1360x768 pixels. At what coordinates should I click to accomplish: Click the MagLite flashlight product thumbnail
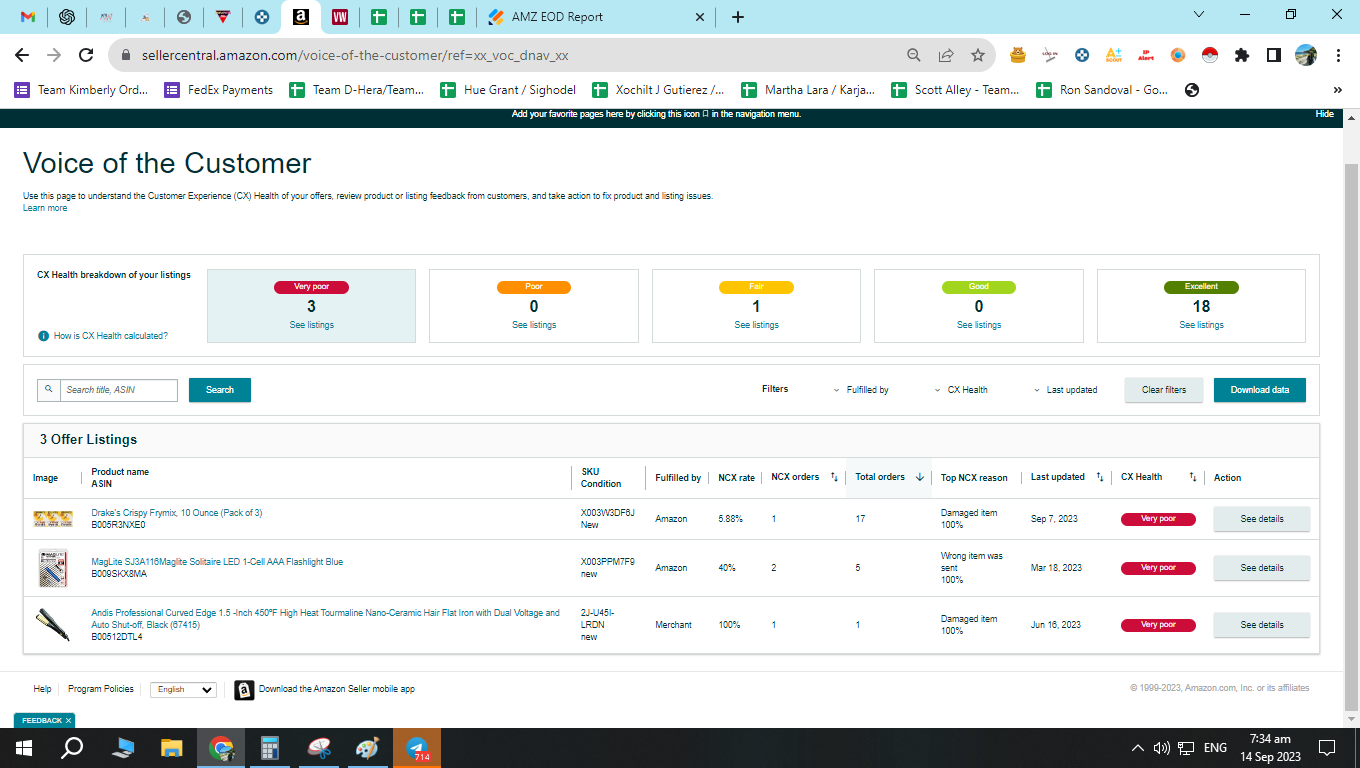pyautogui.click(x=52, y=568)
